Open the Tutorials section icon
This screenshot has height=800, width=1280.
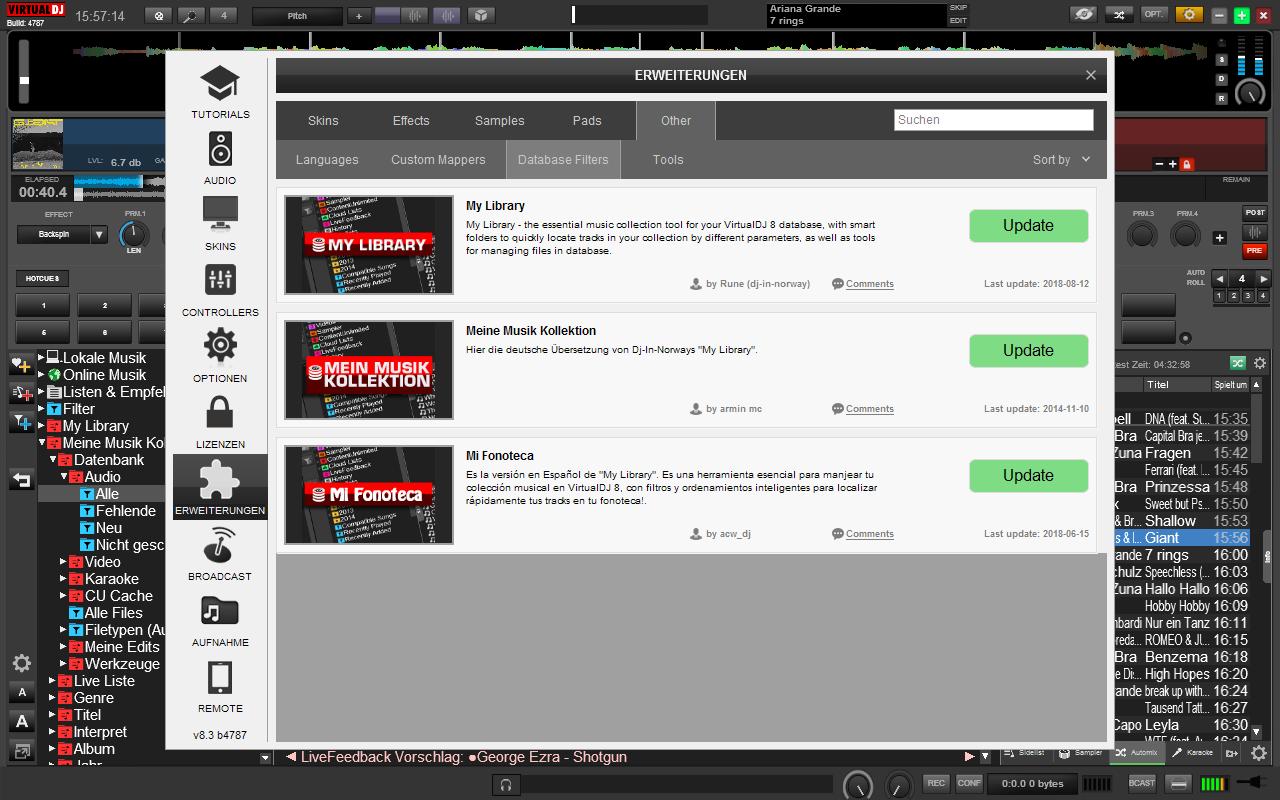coord(220,84)
